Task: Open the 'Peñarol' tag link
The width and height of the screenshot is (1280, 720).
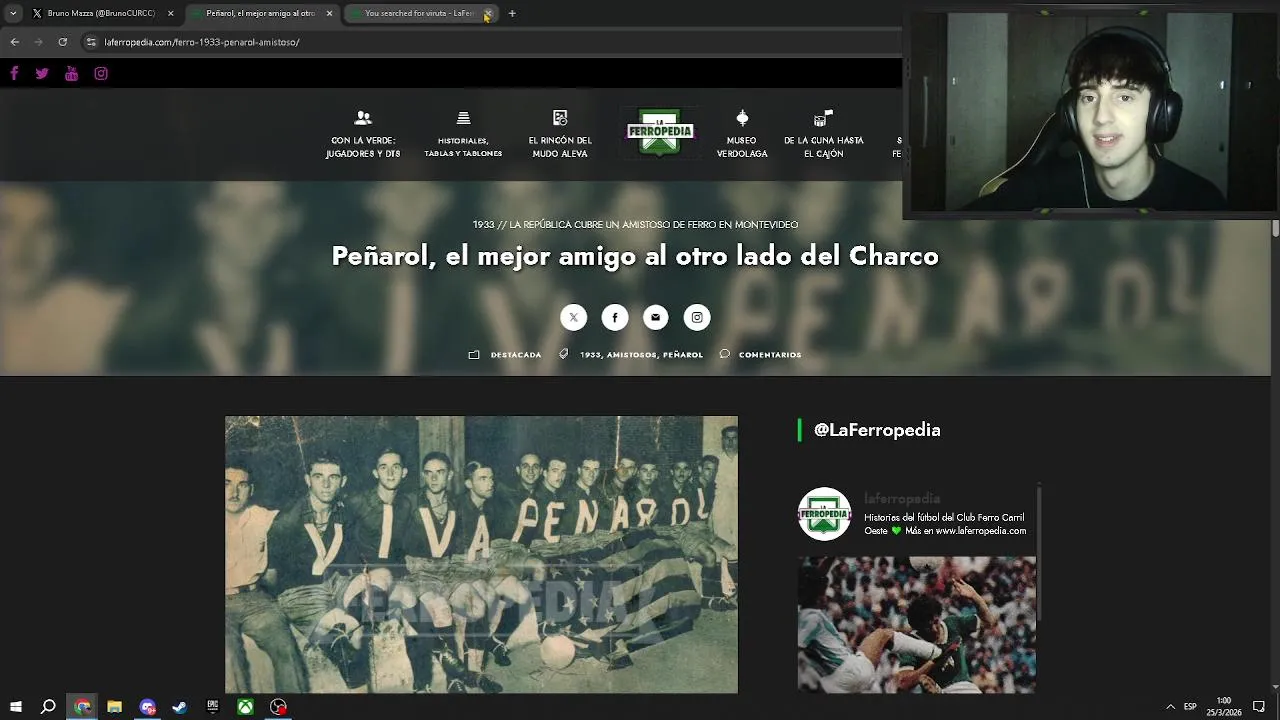Action: click(683, 355)
